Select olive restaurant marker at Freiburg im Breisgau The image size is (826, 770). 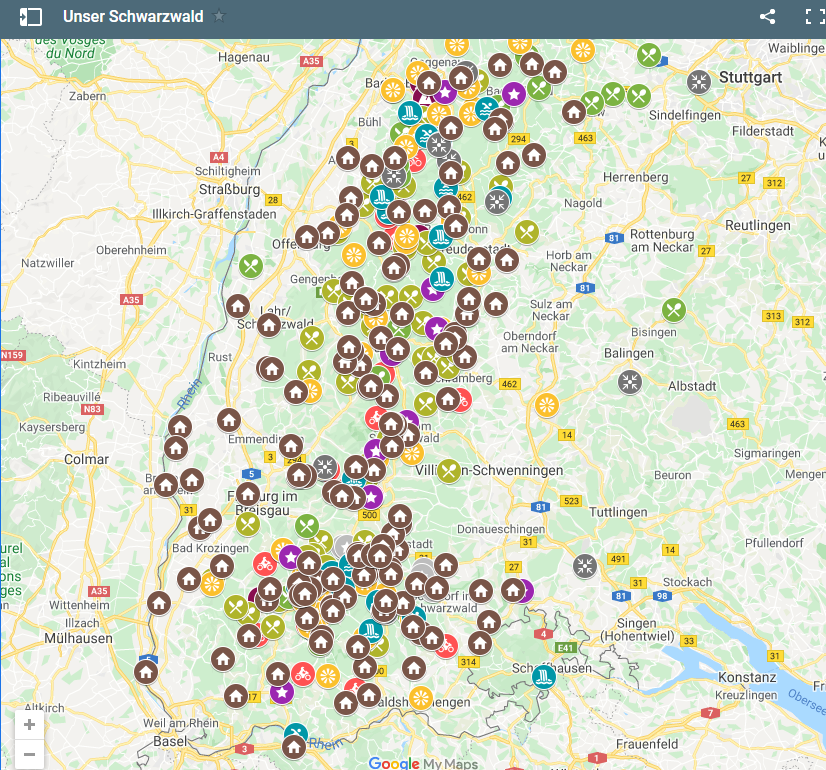pyautogui.click(x=248, y=524)
